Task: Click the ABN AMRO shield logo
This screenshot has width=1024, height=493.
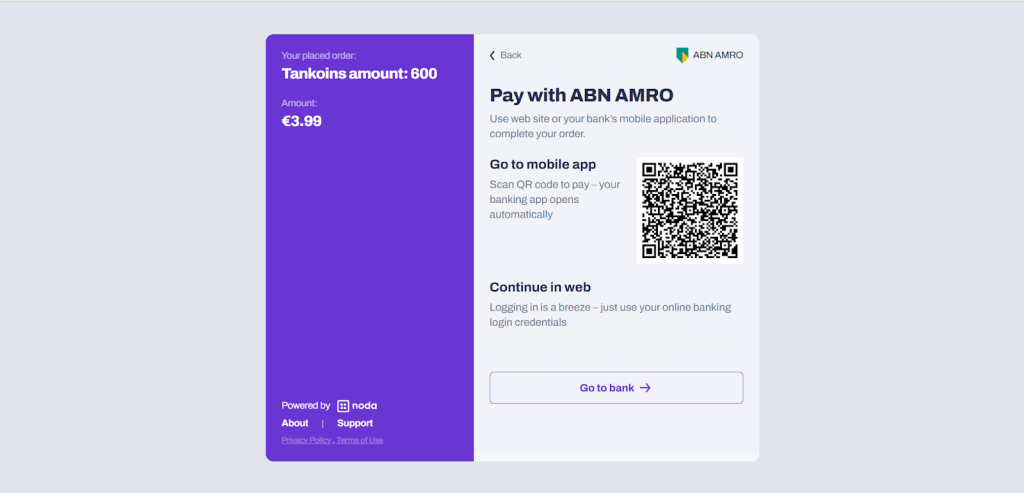Action: point(682,56)
